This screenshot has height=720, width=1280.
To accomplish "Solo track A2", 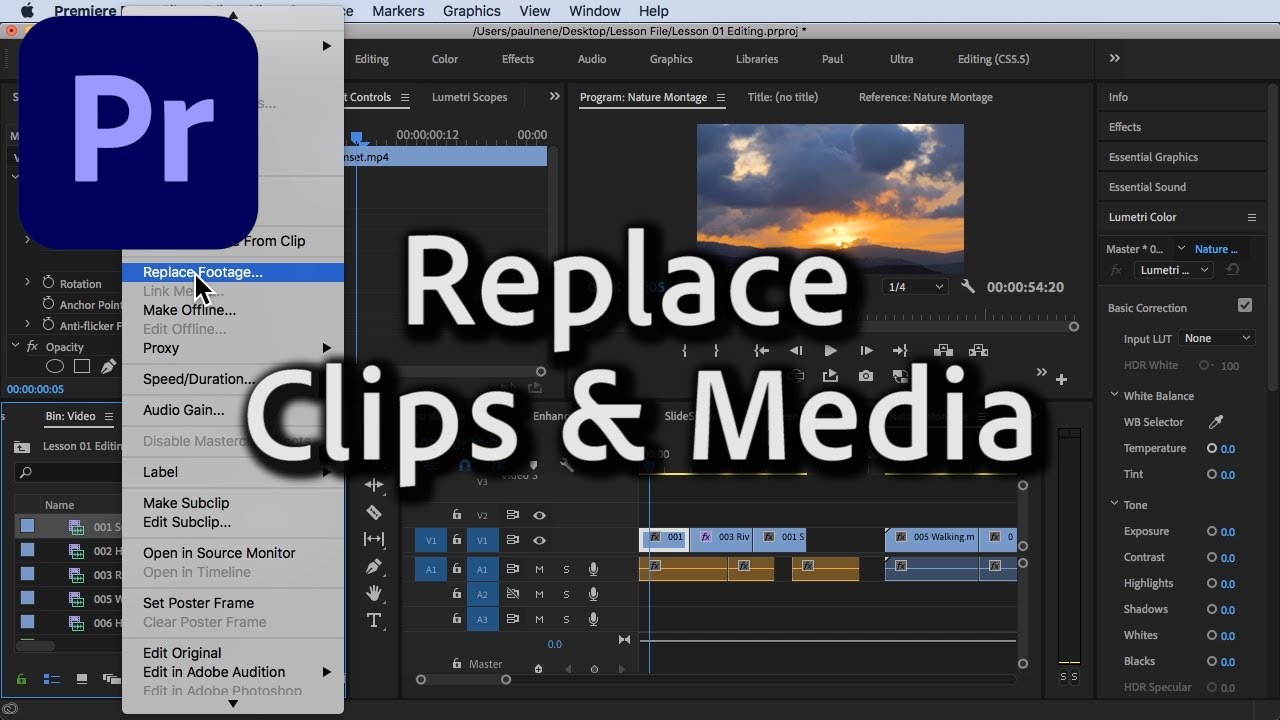I will tap(566, 594).
